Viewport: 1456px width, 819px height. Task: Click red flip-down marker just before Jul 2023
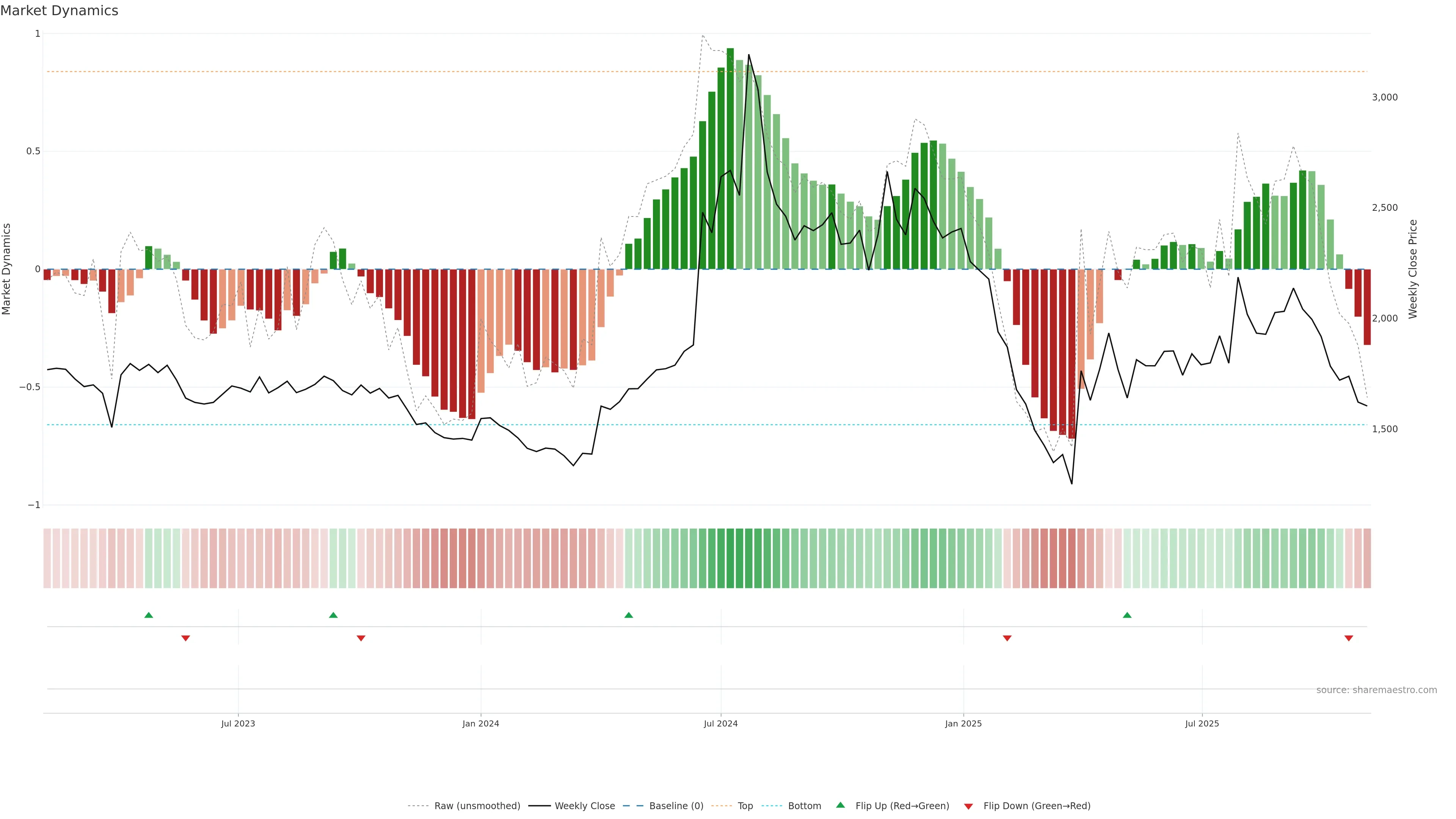coord(185,638)
